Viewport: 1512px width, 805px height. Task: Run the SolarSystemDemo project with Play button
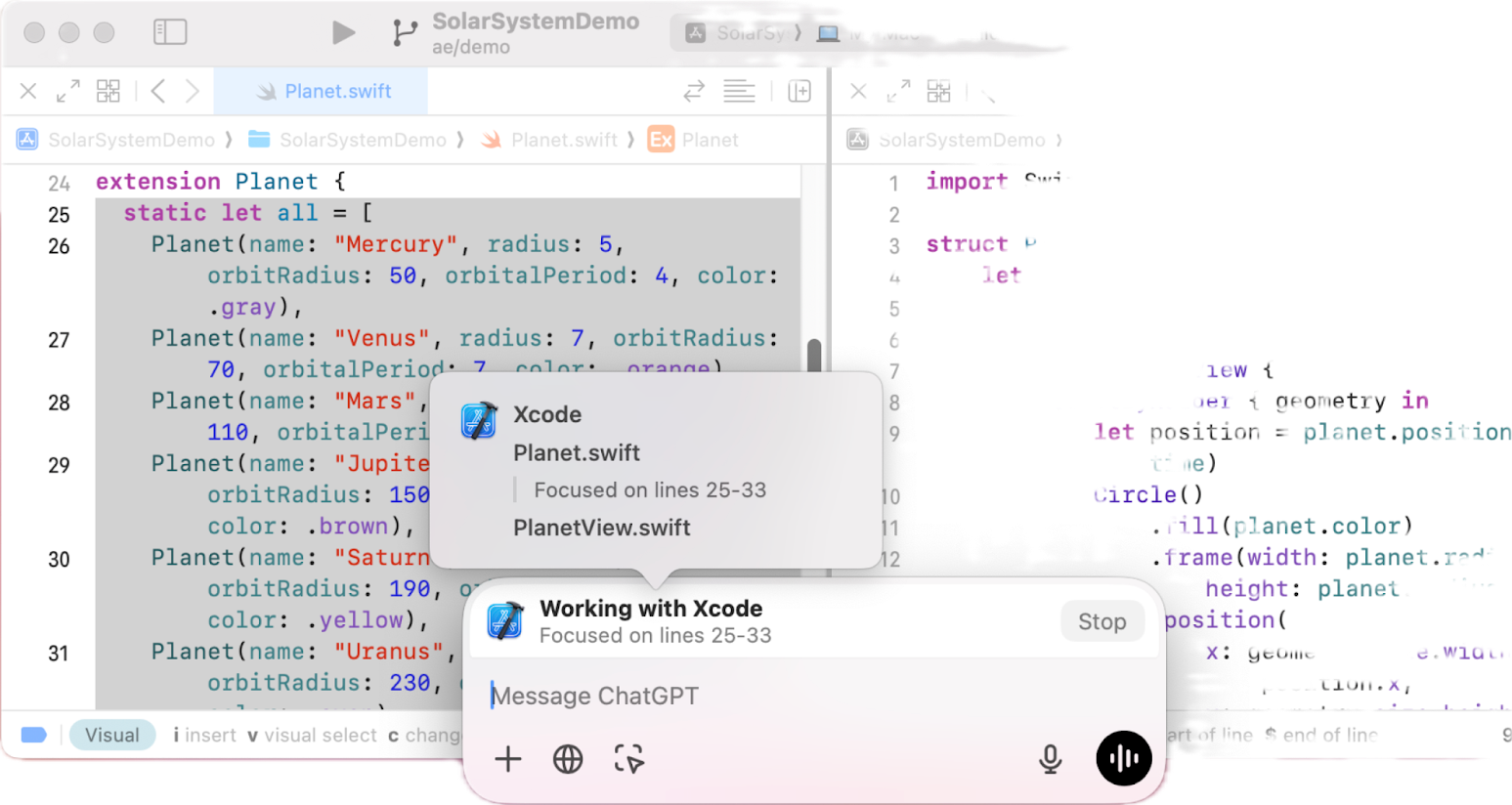coord(343,32)
